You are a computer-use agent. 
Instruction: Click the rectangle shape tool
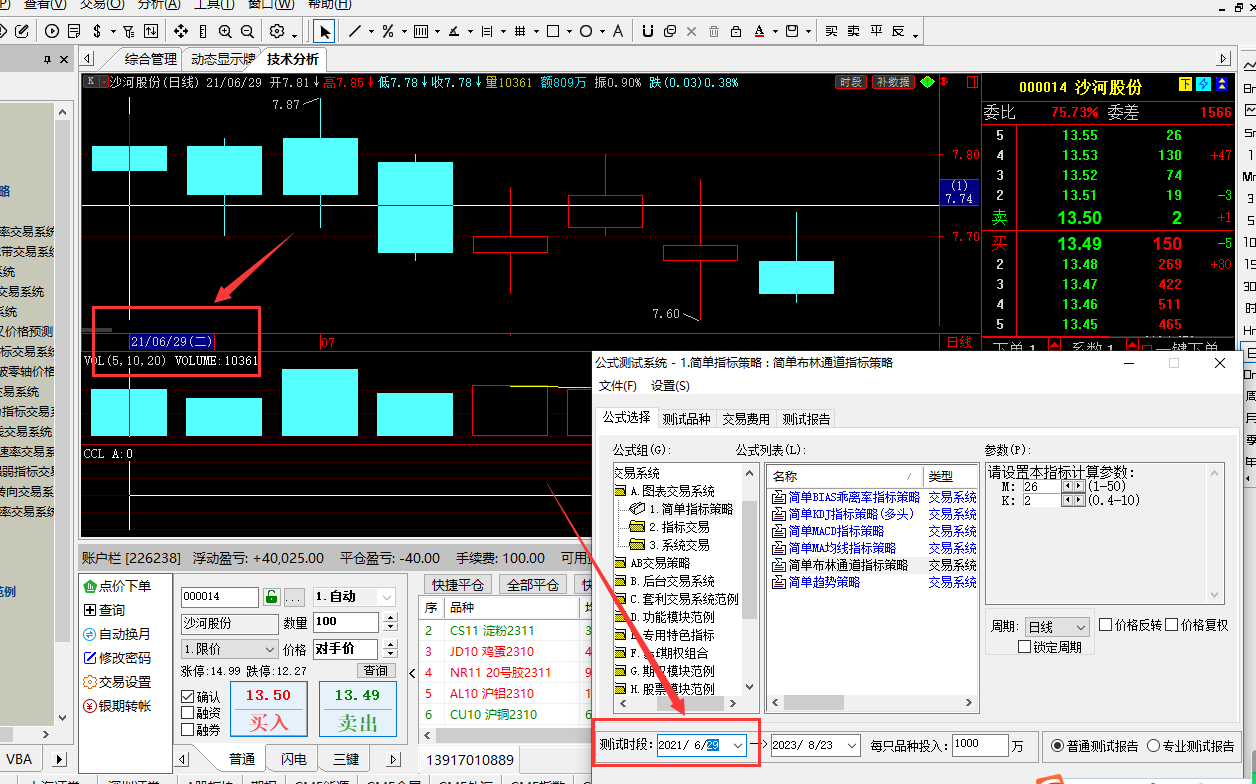(553, 31)
